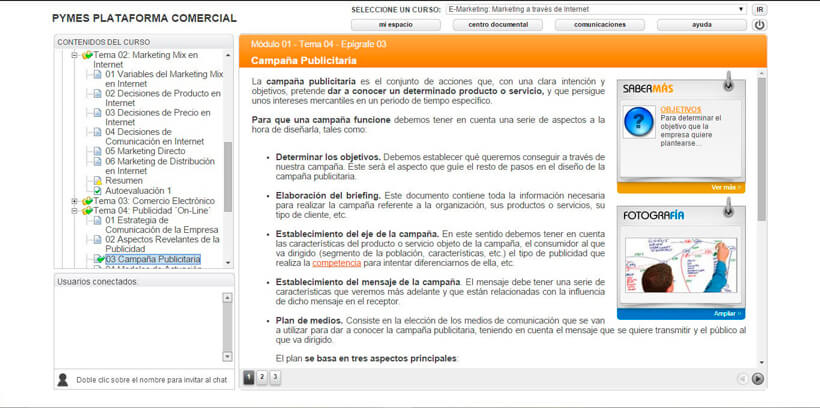Viewport: 820px width, 408px height.
Task: Open the 'Resumen' item
Action: click(x=124, y=181)
